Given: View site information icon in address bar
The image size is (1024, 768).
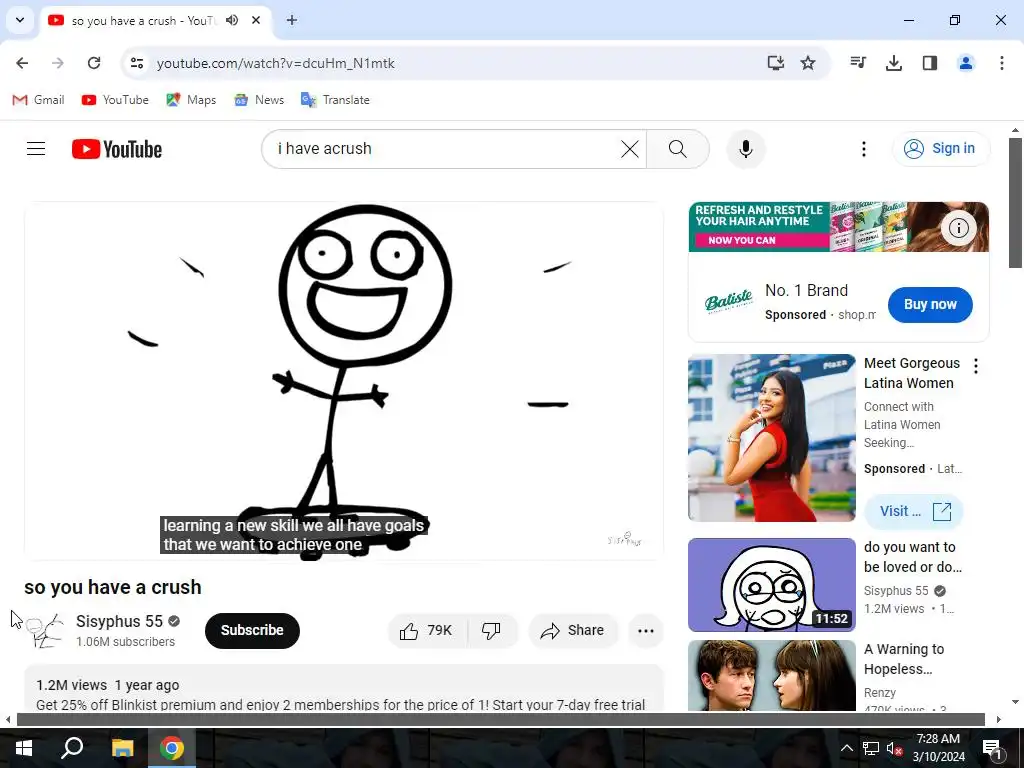Looking at the screenshot, I should click(136, 63).
